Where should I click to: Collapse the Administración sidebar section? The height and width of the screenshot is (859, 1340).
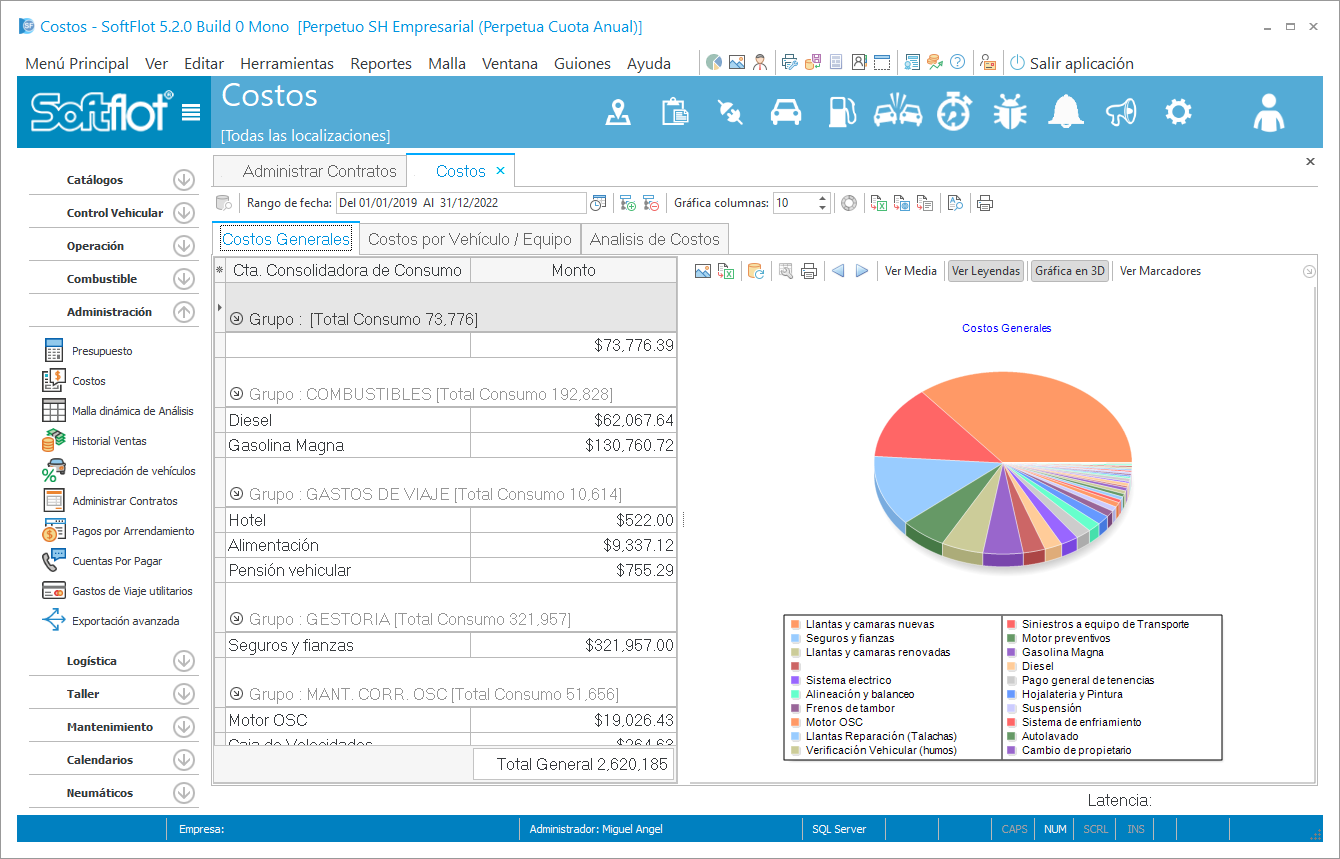click(183, 312)
